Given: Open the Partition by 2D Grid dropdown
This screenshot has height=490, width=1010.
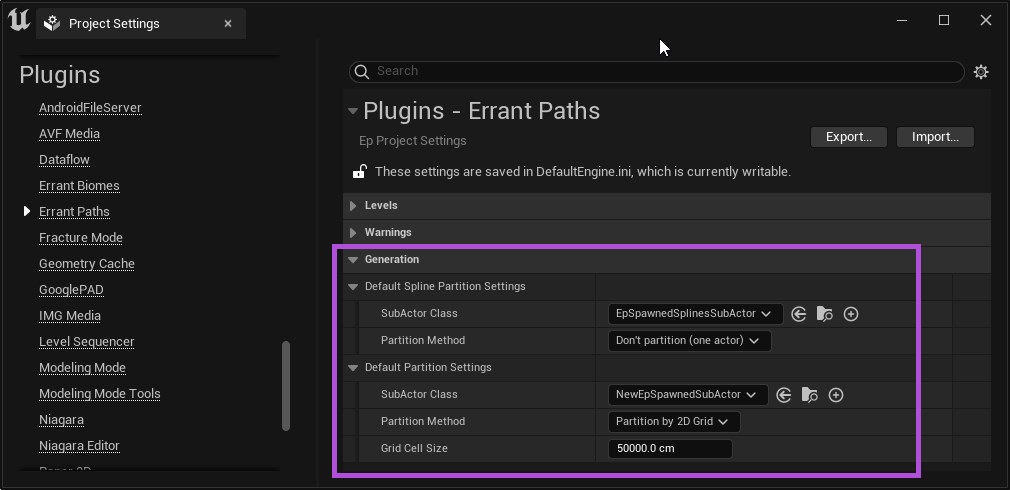Looking at the screenshot, I should click(673, 422).
